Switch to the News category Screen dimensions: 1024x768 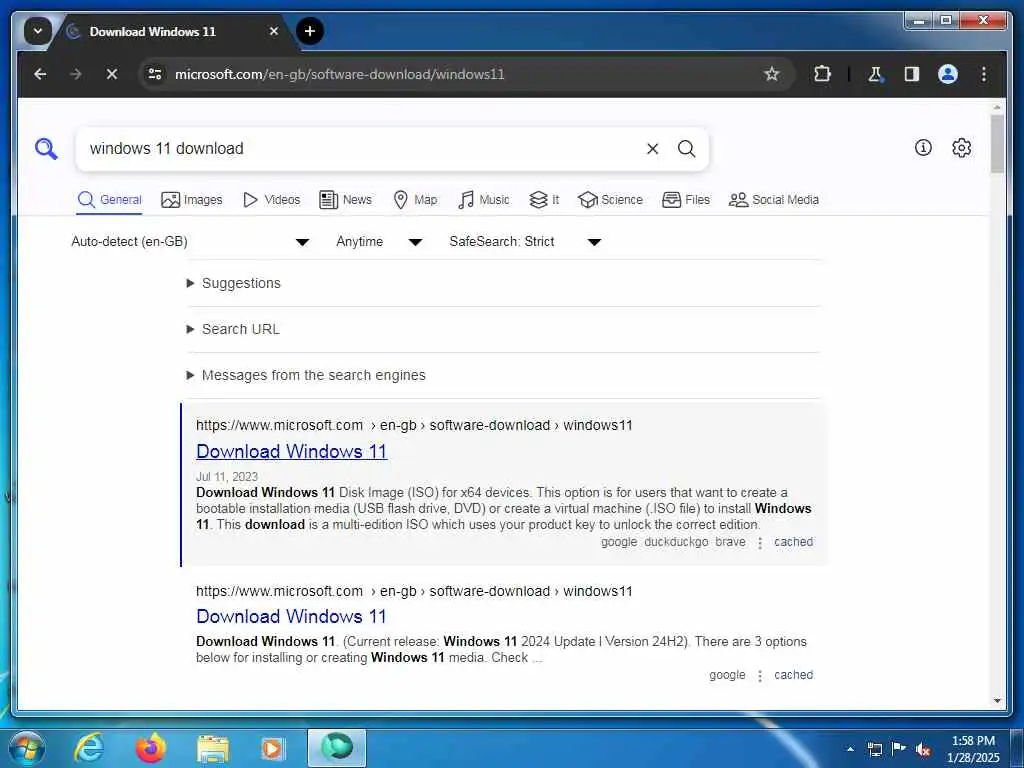point(345,200)
